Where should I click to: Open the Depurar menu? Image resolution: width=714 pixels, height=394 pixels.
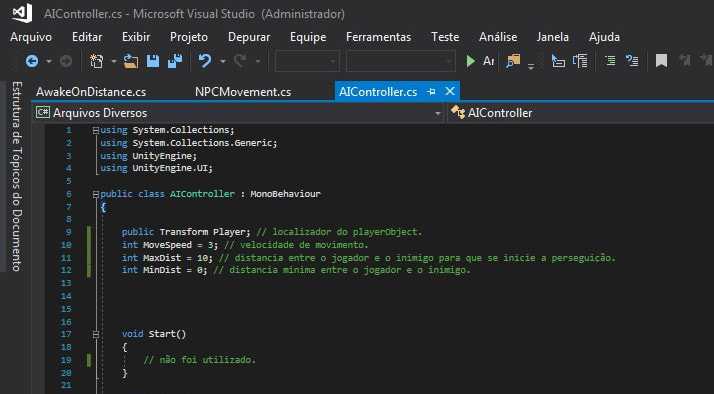pos(249,37)
